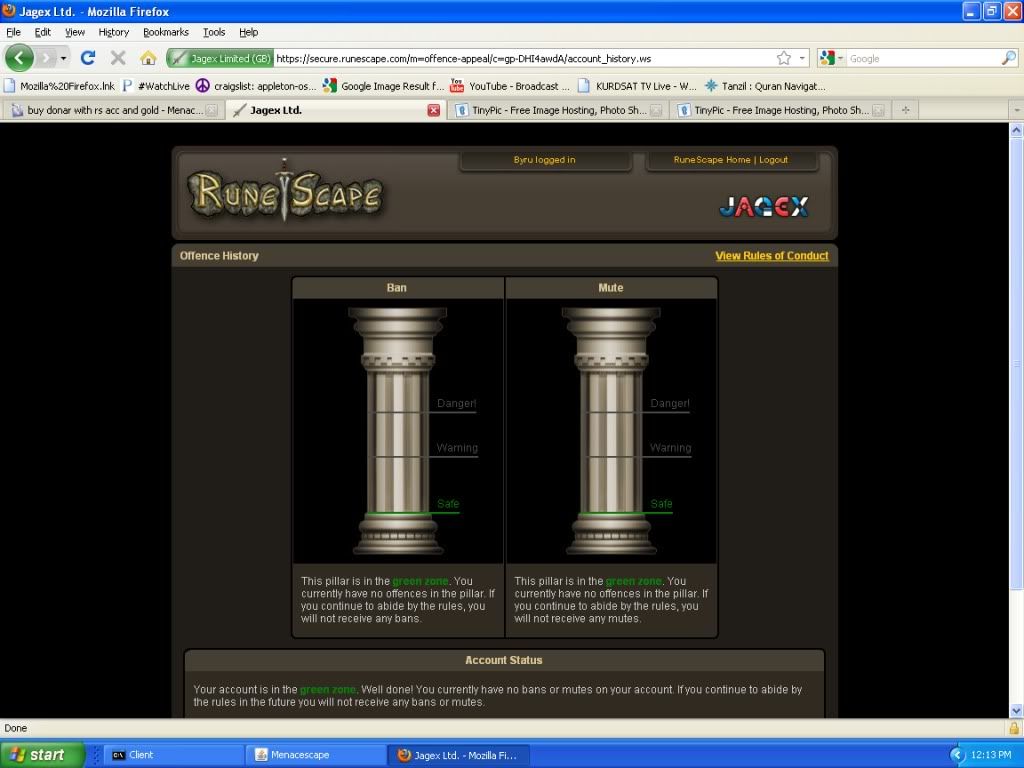1024x768 pixels.
Task: Click the page scrollbar down arrow
Action: [1016, 711]
